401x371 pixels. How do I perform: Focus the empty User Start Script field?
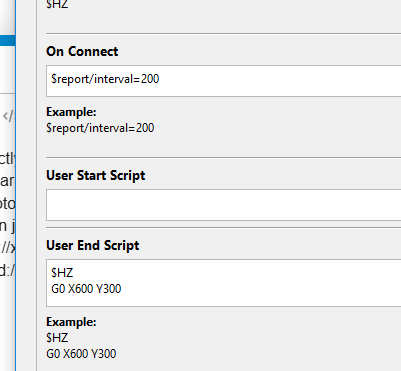coord(223,205)
